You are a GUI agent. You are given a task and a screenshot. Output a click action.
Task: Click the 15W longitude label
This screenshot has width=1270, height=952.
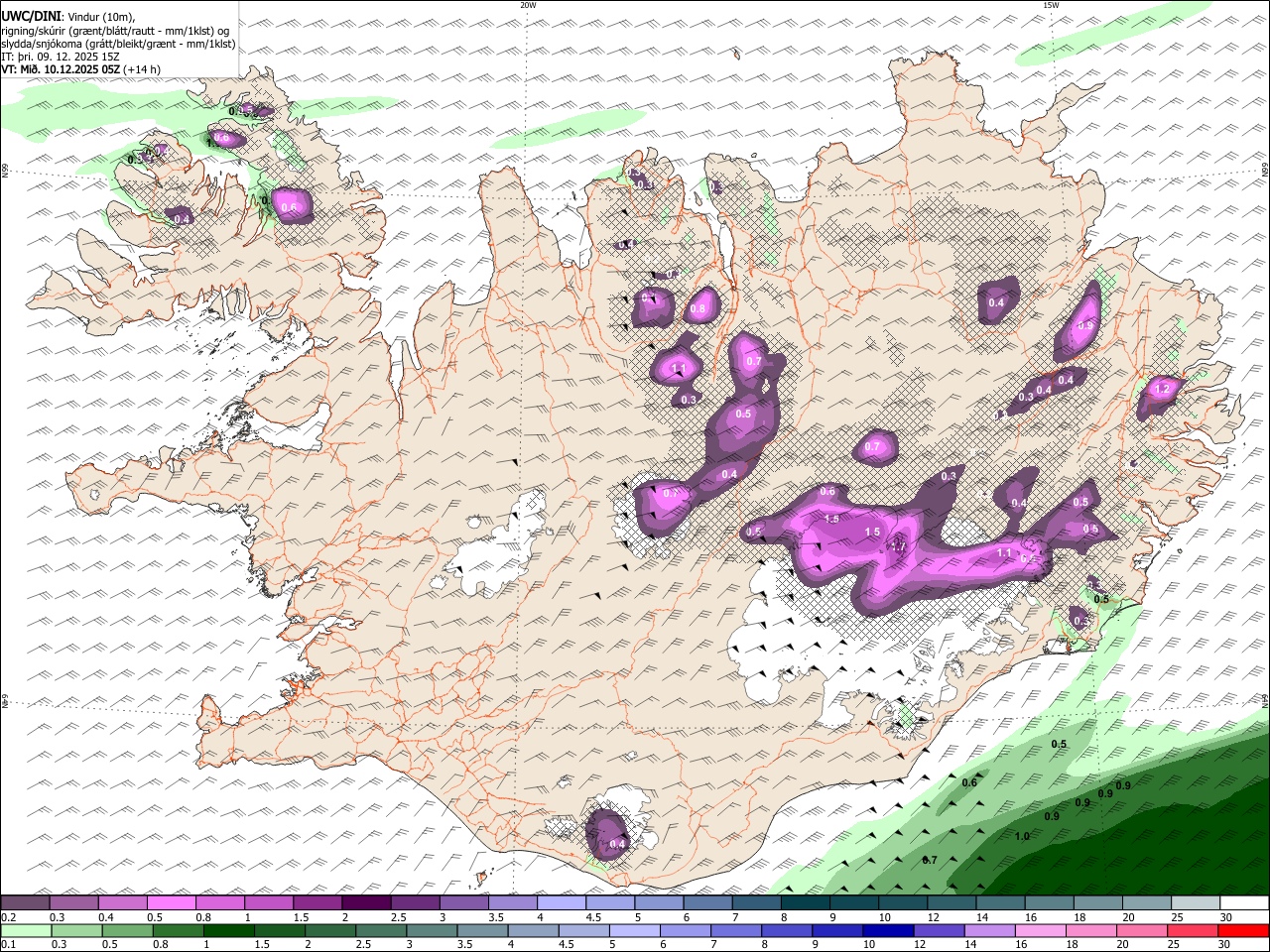coord(1051,5)
